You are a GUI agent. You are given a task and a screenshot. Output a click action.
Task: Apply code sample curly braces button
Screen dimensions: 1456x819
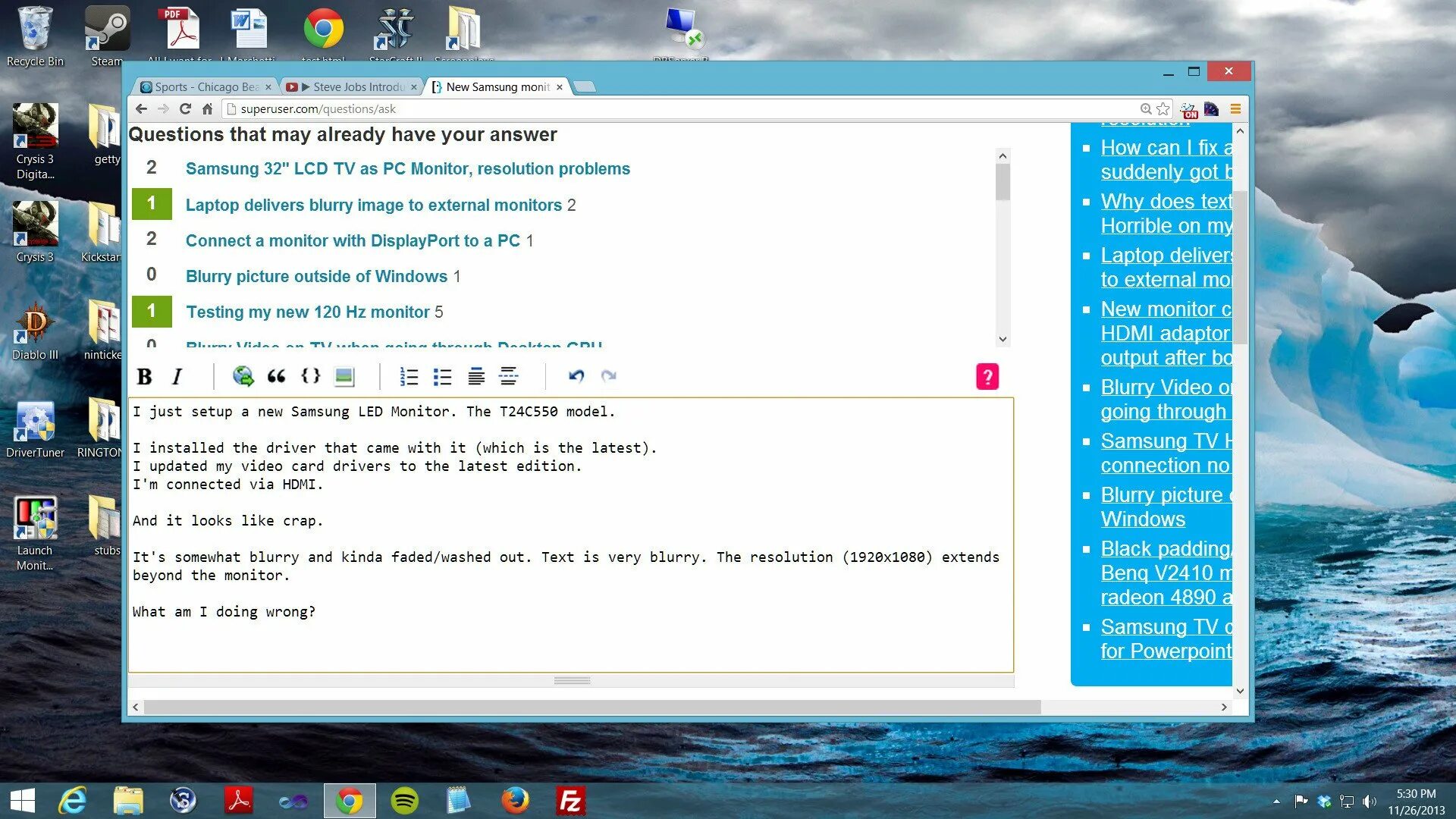click(310, 376)
